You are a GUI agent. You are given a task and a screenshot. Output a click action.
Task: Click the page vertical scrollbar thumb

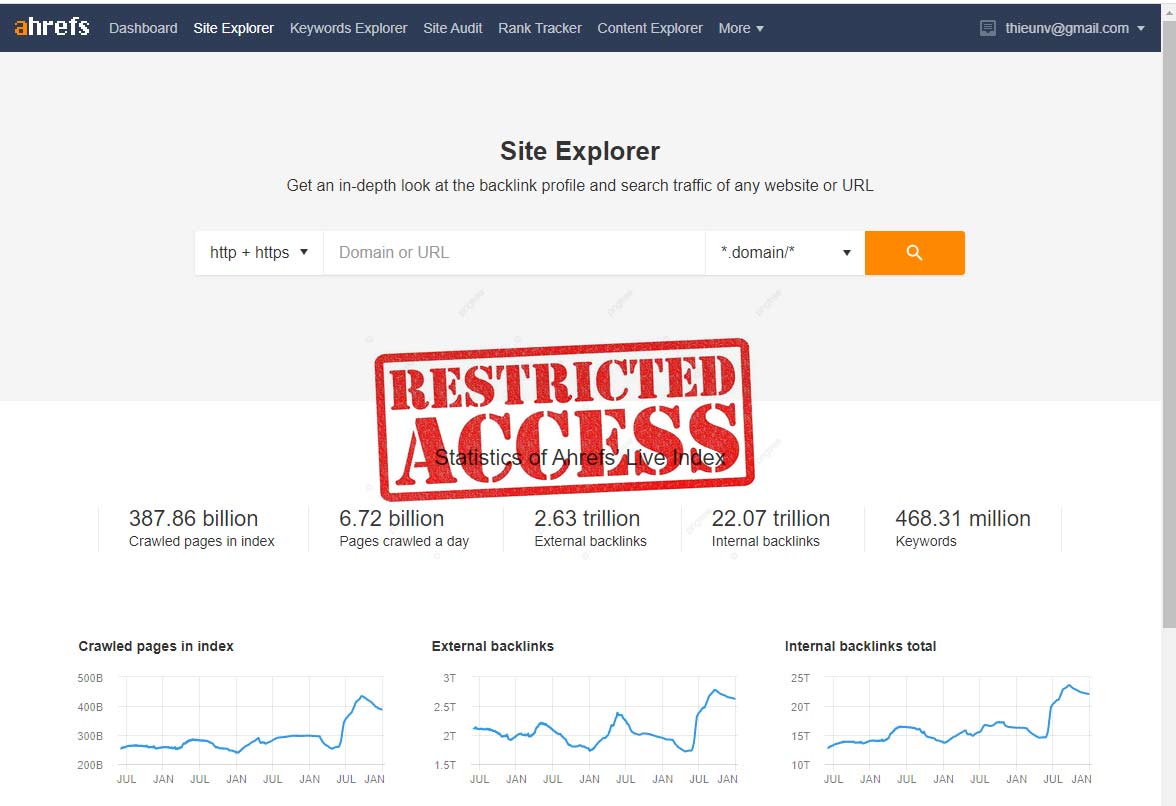(x=1168, y=322)
